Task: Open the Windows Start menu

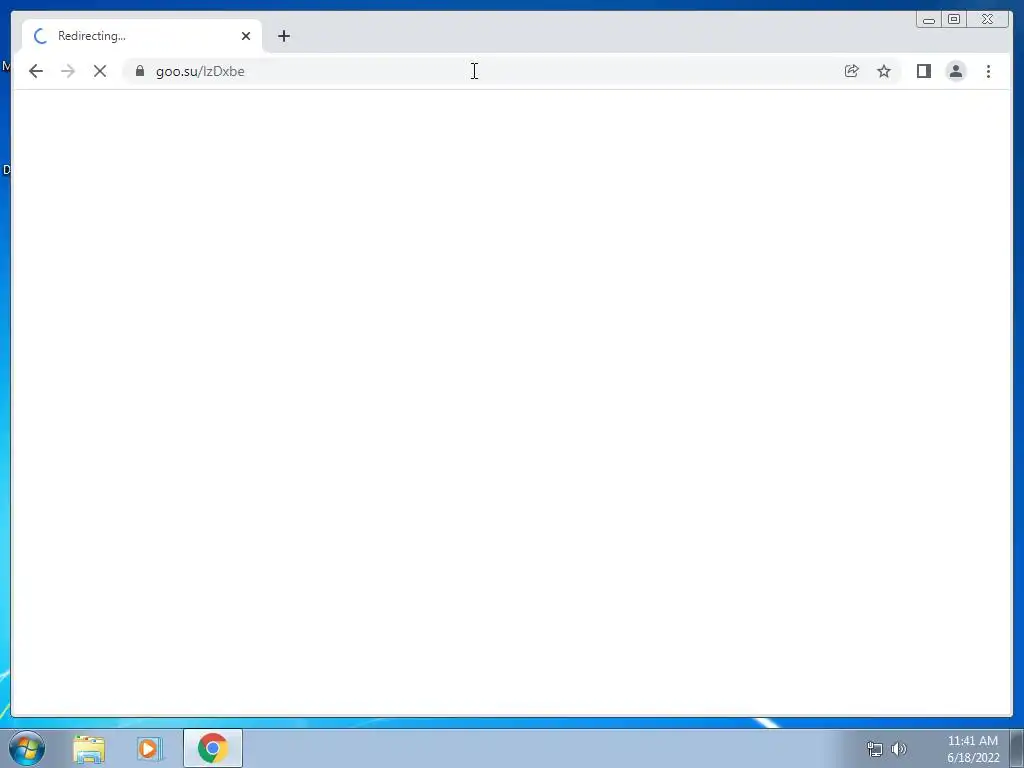Action: (x=27, y=748)
